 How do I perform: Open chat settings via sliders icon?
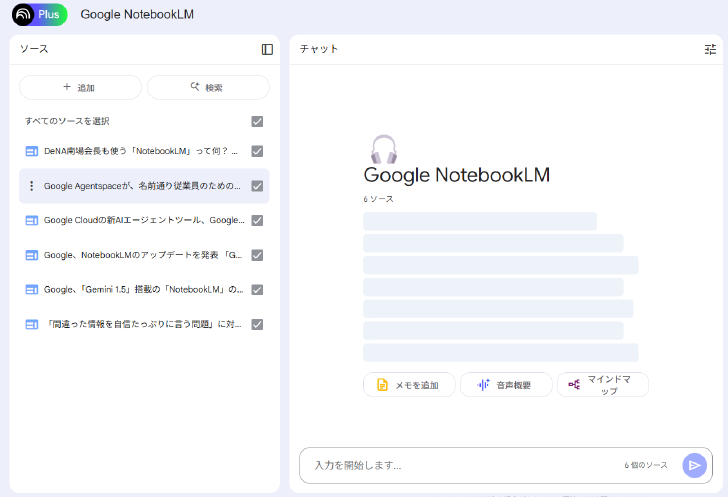(710, 49)
